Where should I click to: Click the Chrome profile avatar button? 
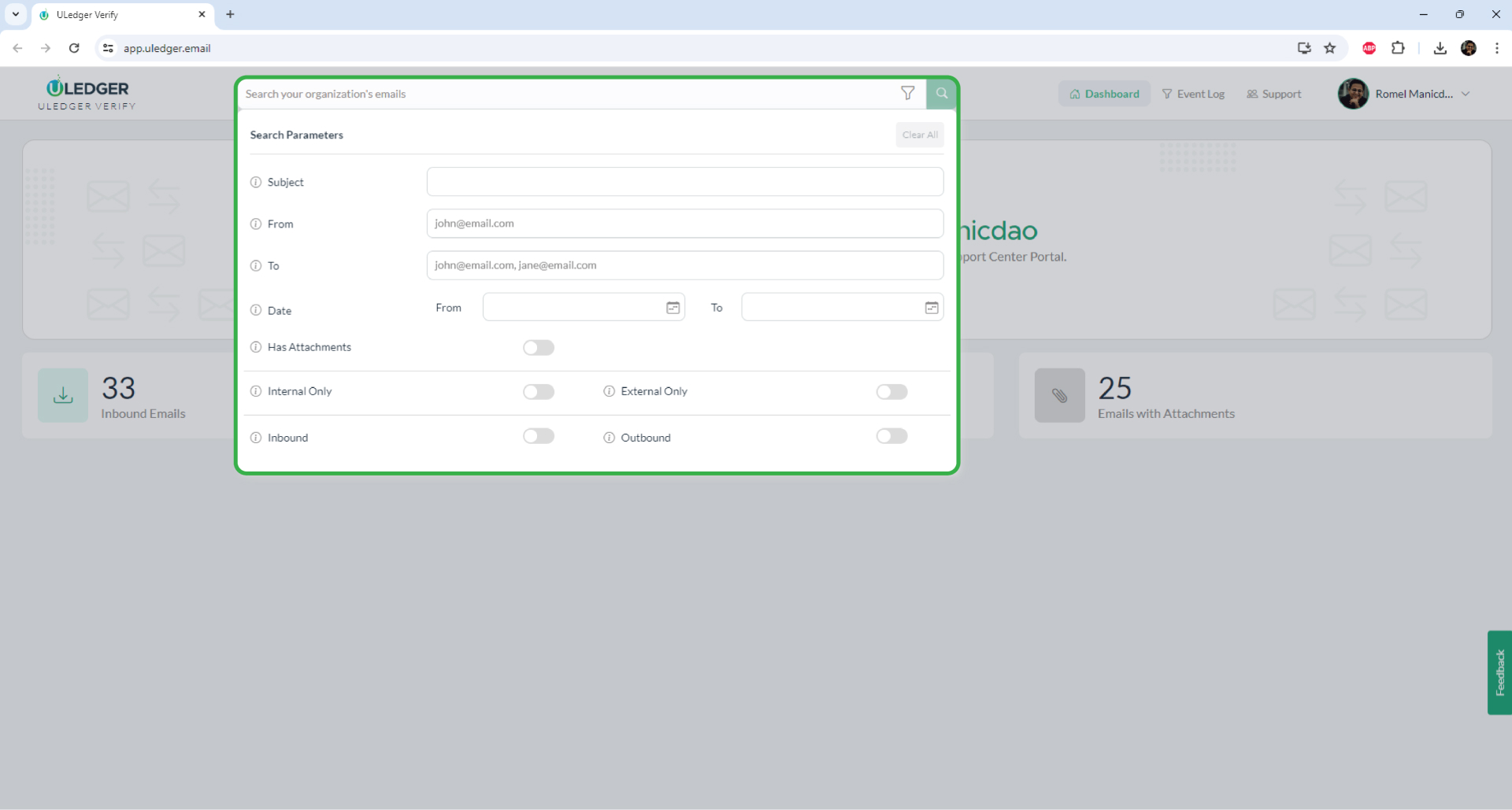coord(1469,48)
